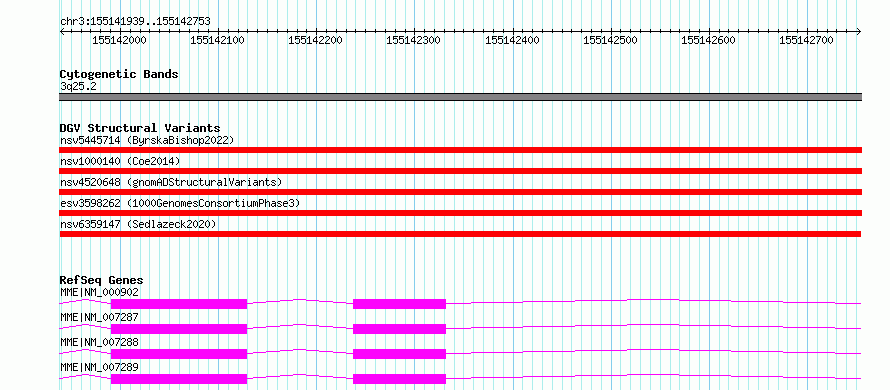The width and height of the screenshot is (890, 390).
Task: Click the MME|NM_007287 transcript label
Action: tap(99, 317)
